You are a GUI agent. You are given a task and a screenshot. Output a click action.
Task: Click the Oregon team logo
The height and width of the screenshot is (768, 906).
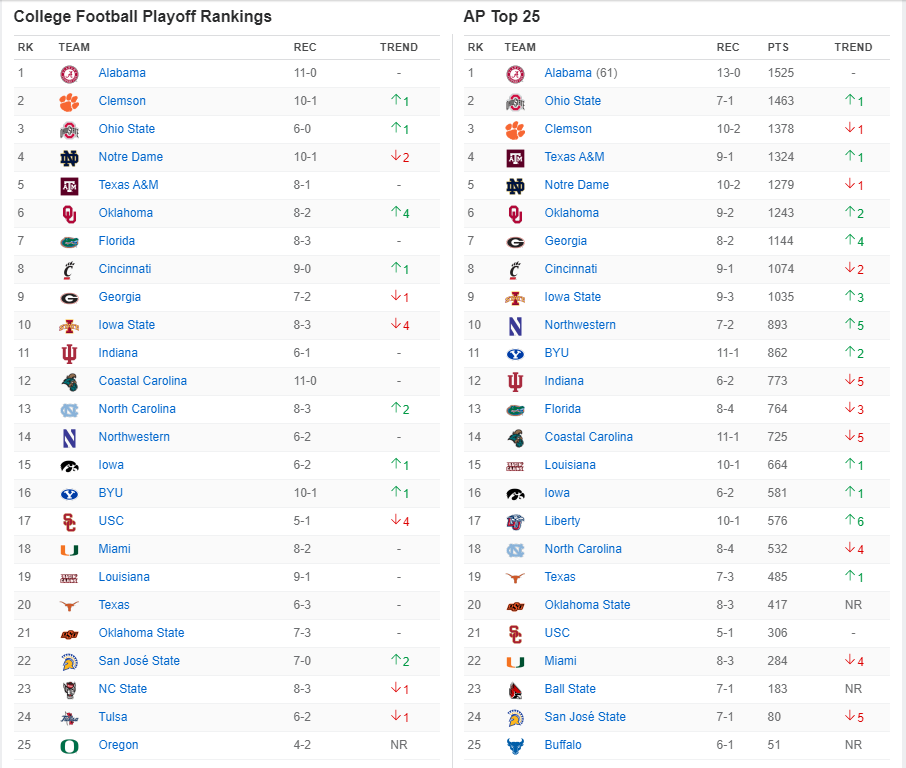[x=69, y=745]
